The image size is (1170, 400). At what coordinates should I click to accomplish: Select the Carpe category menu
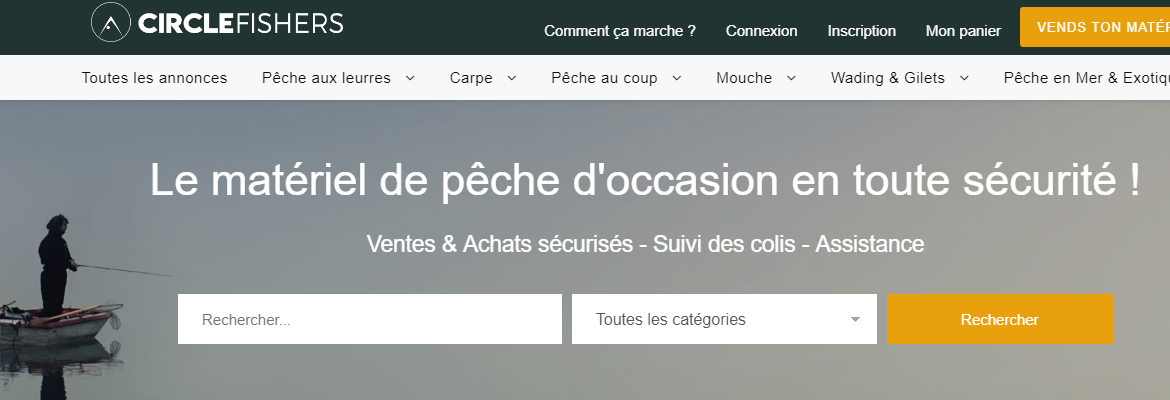(471, 78)
